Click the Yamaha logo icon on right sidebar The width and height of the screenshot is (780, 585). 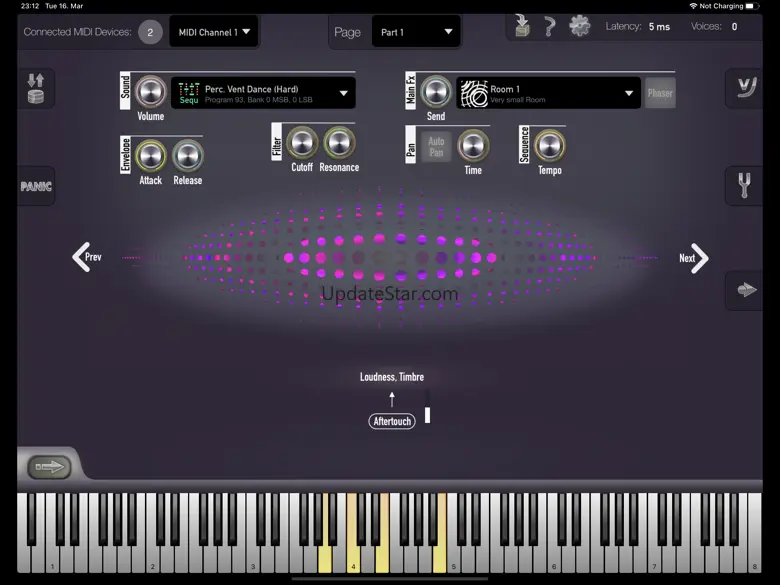pyautogui.click(x=744, y=88)
